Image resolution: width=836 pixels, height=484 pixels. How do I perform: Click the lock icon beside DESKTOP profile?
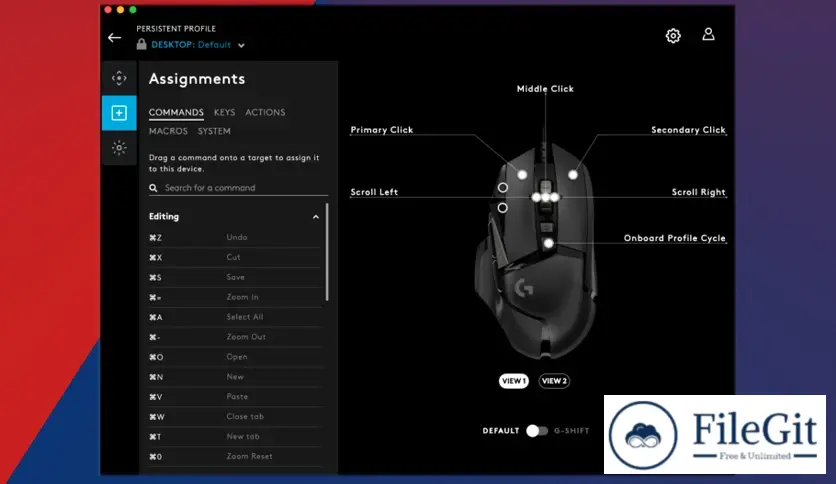(141, 44)
